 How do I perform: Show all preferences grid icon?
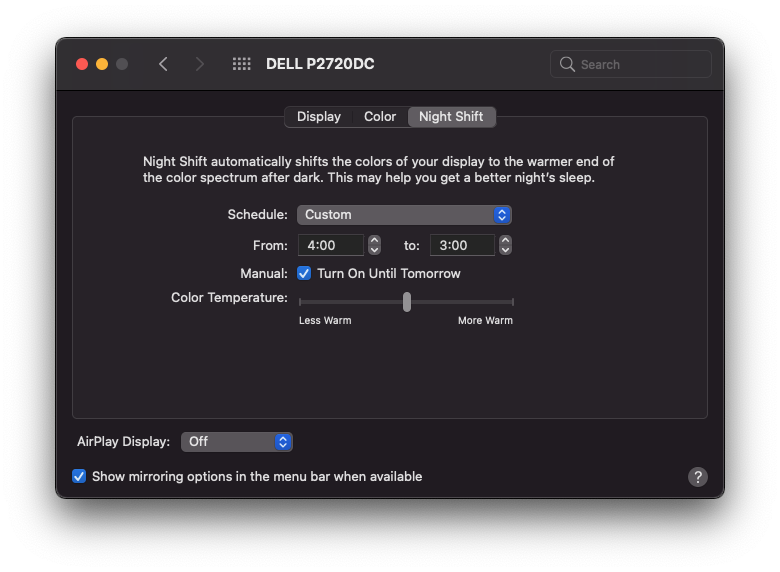[x=241, y=64]
